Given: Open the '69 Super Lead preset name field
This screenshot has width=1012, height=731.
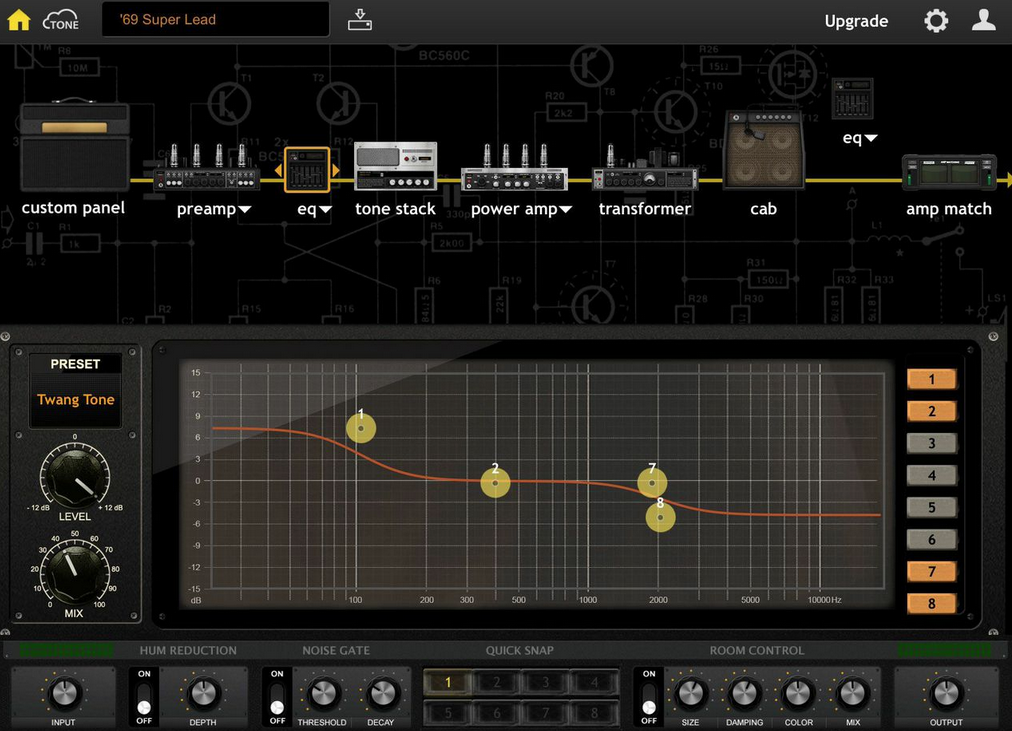Looking at the screenshot, I should pyautogui.click(x=216, y=19).
